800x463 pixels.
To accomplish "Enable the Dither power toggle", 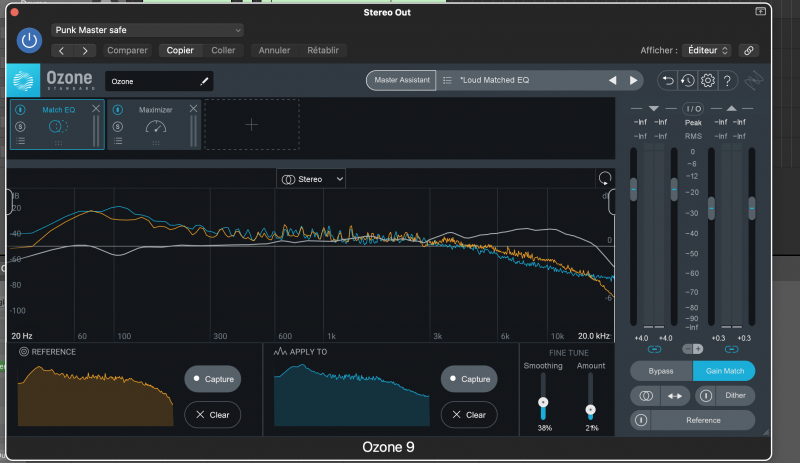I will tap(704, 395).
